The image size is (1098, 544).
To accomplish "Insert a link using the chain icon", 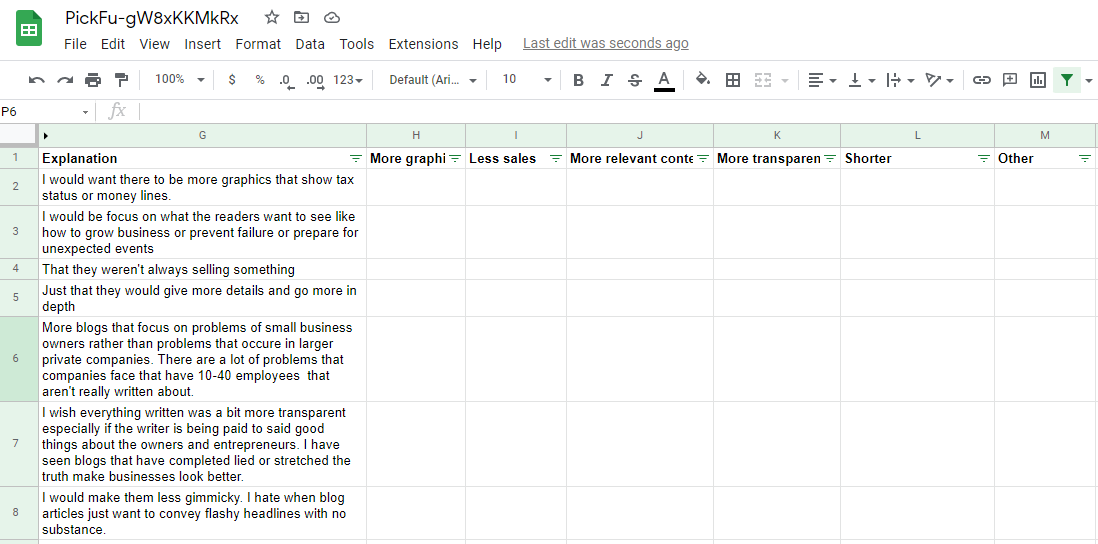I will [982, 80].
